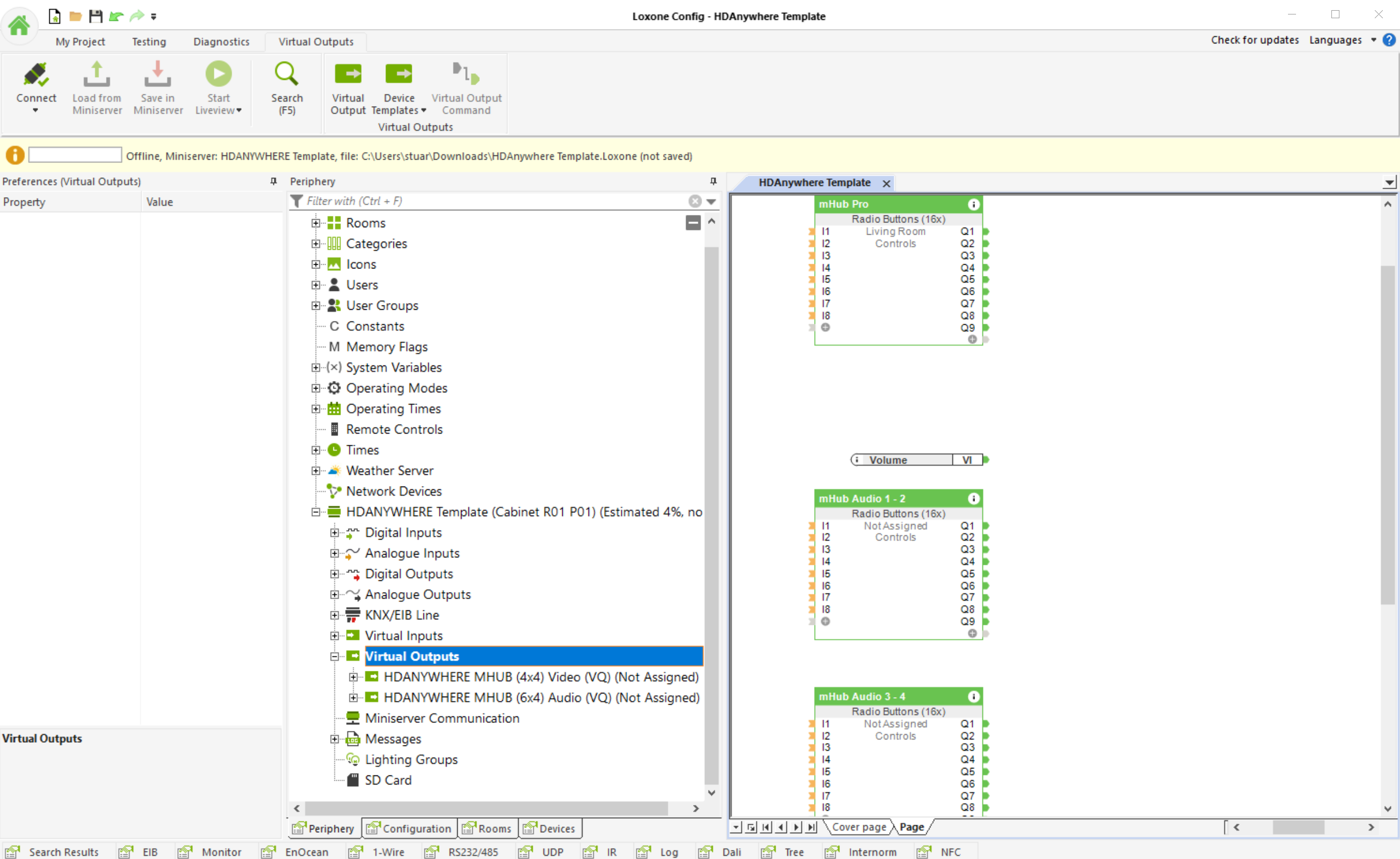
Task: Switch to the Testing ribbon tab
Action: (x=149, y=41)
